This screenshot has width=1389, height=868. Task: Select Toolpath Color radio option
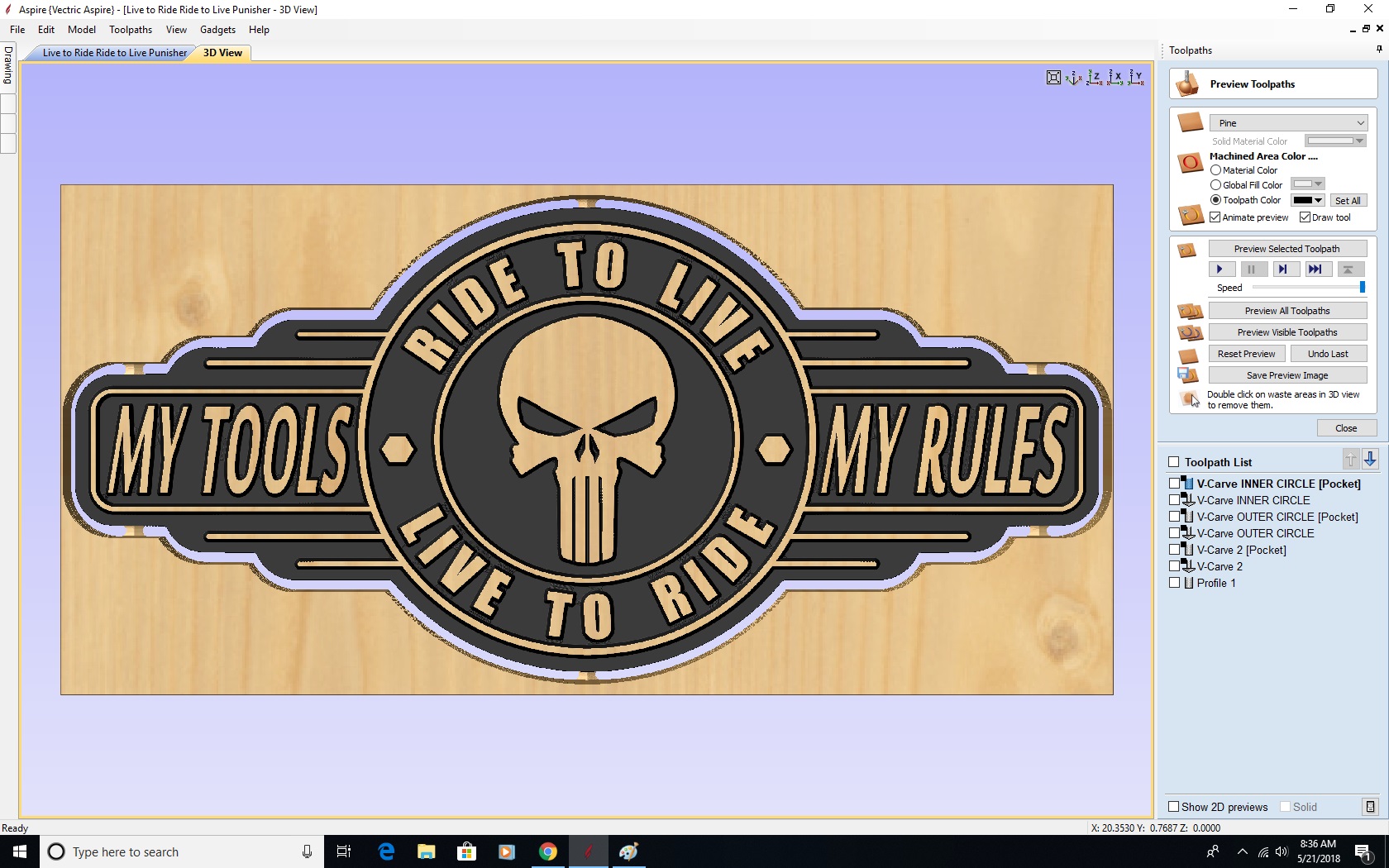click(1215, 200)
